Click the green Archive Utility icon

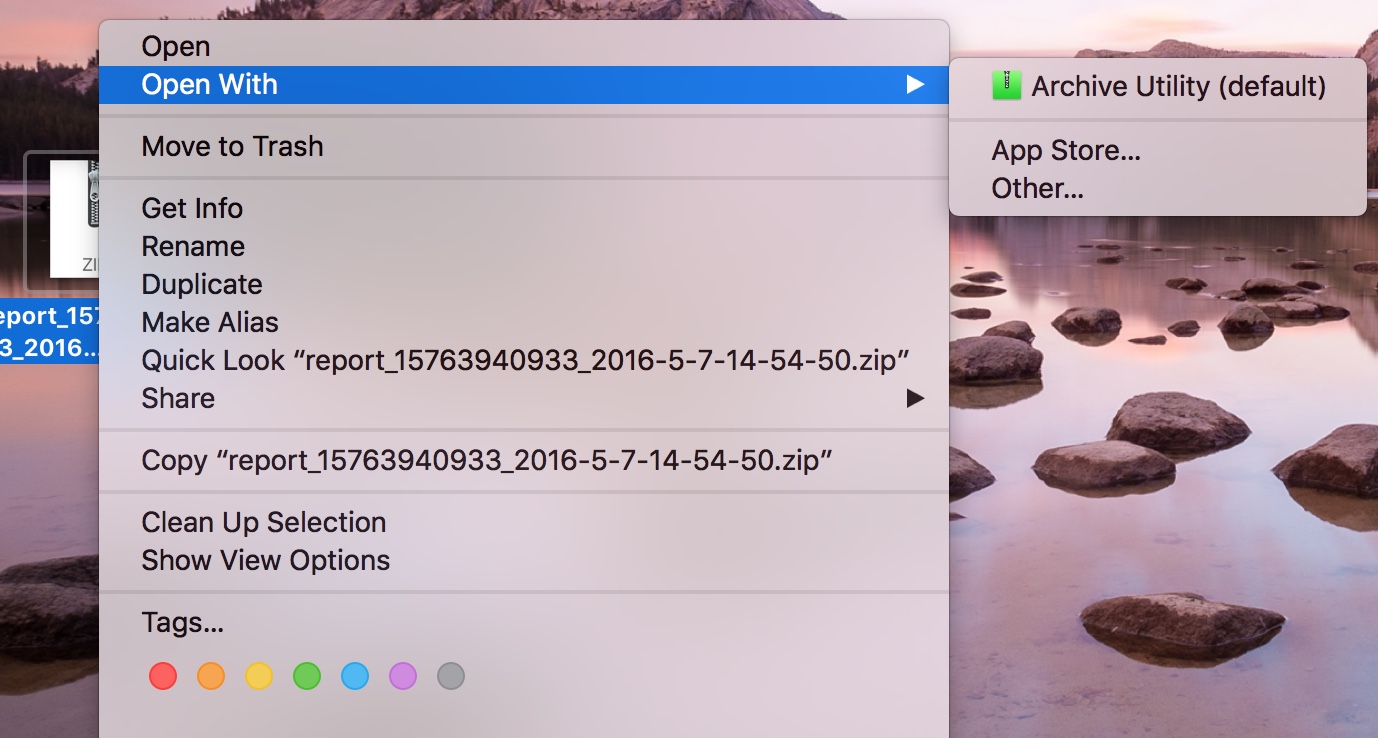[x=1006, y=86]
